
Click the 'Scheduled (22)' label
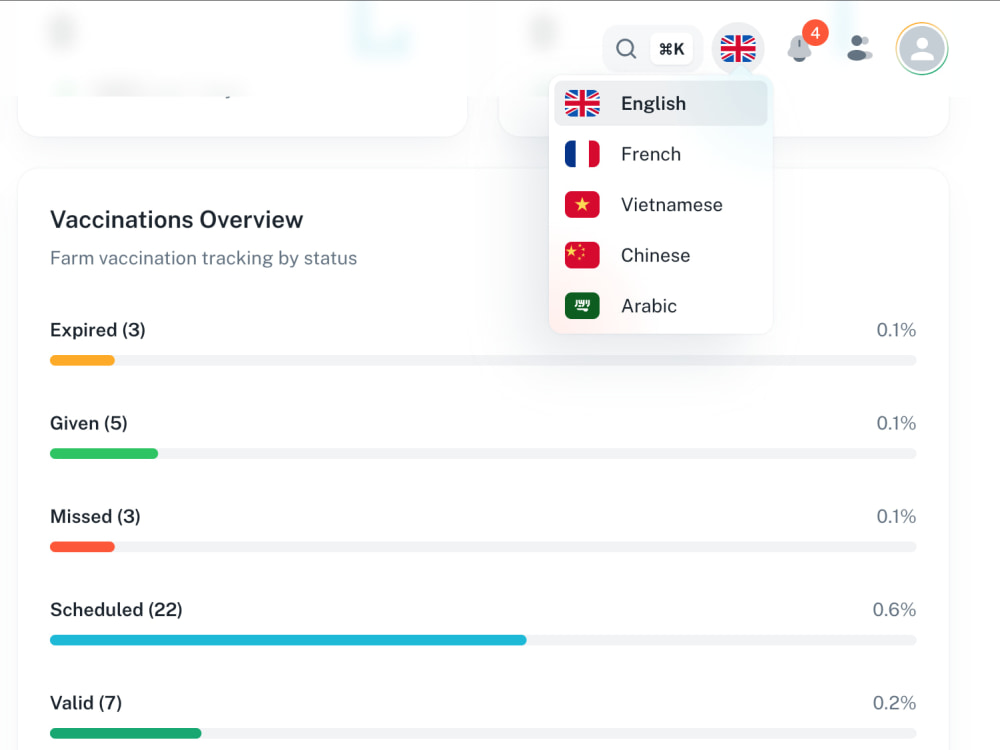pyautogui.click(x=116, y=610)
